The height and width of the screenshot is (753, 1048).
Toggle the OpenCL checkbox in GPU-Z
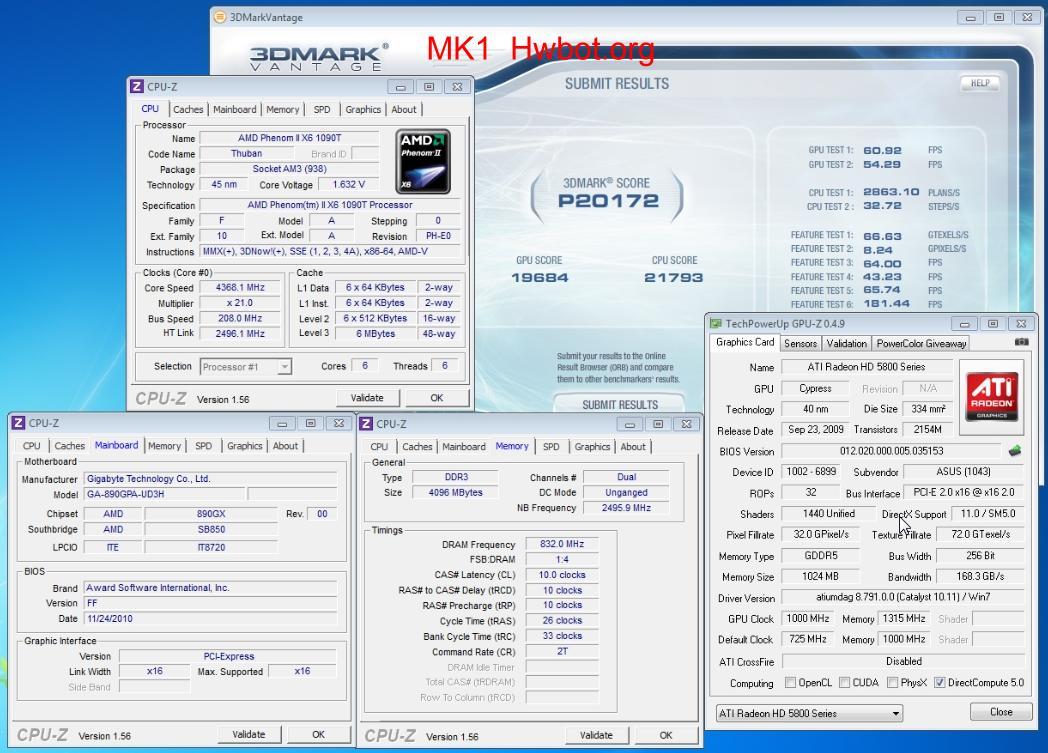pyautogui.click(x=791, y=682)
